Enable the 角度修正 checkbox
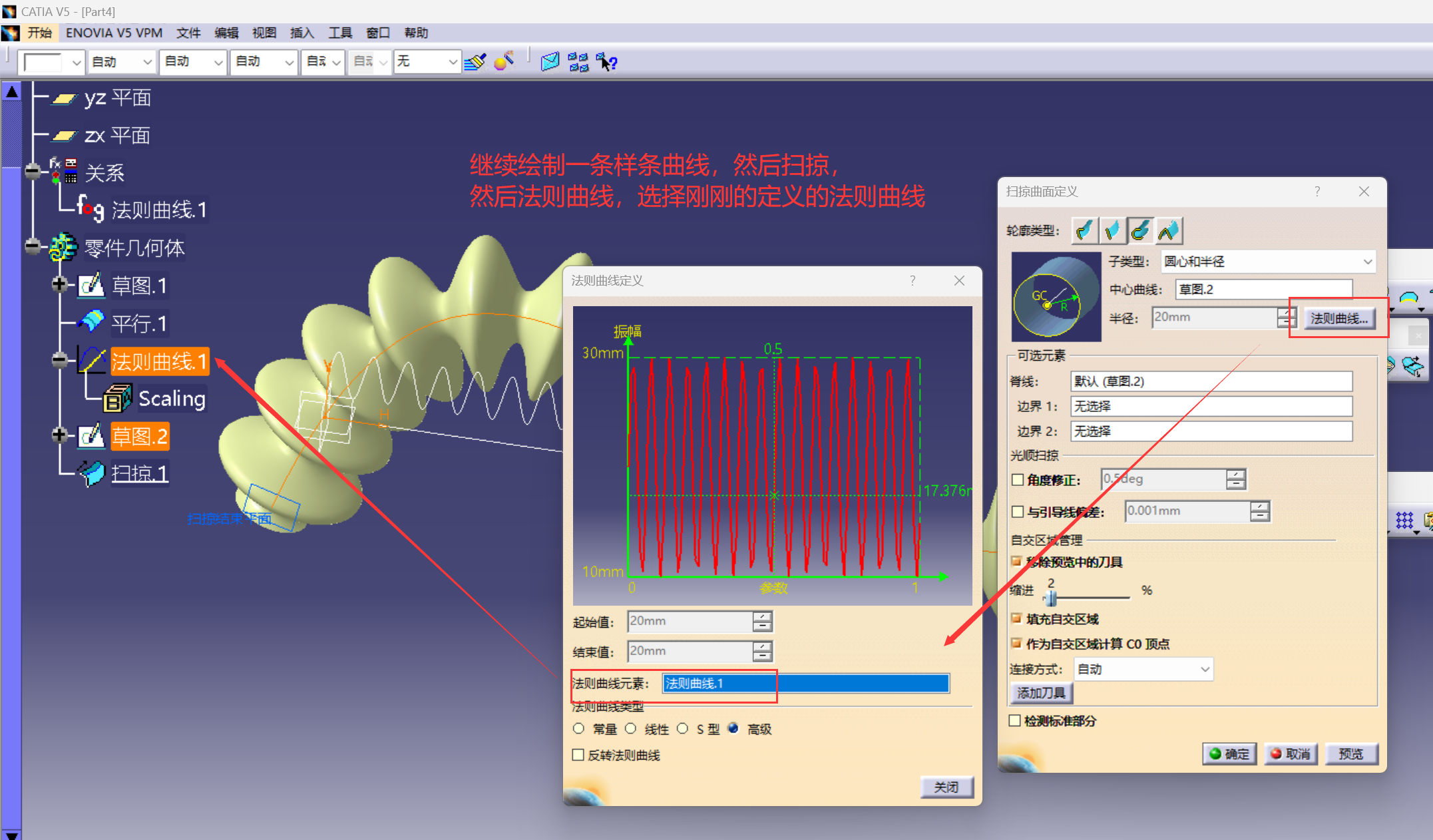This screenshot has height=840, width=1433. point(1018,479)
